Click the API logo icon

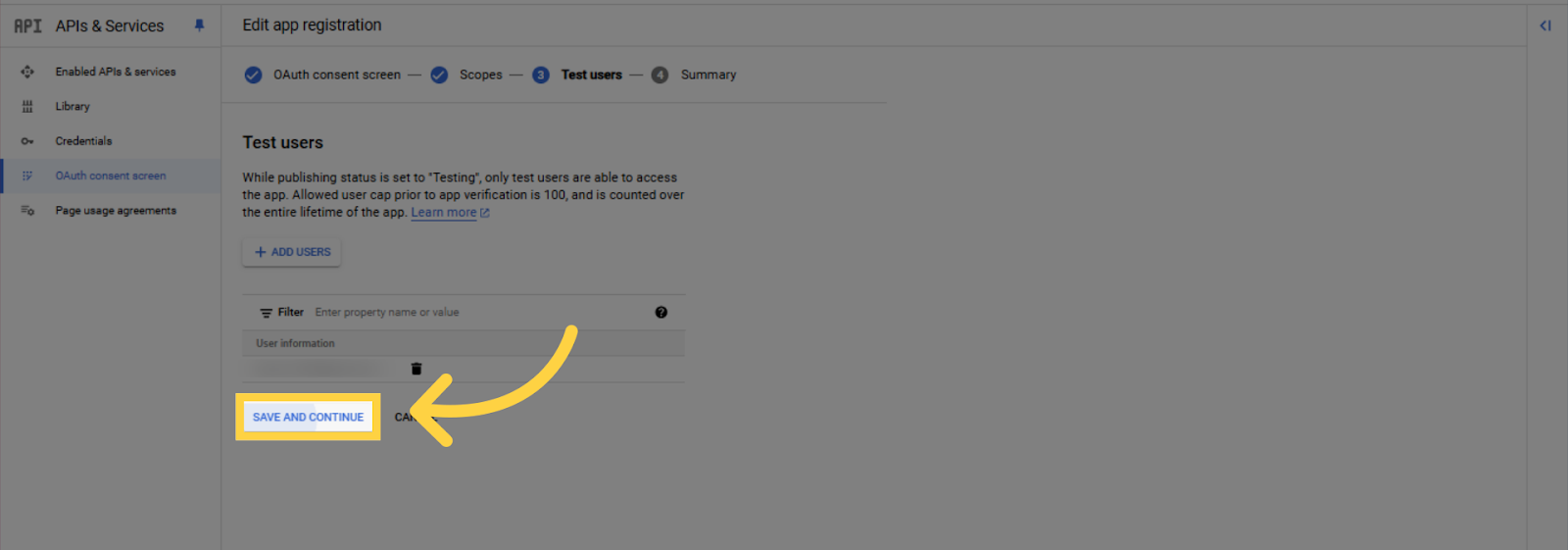coord(27,26)
